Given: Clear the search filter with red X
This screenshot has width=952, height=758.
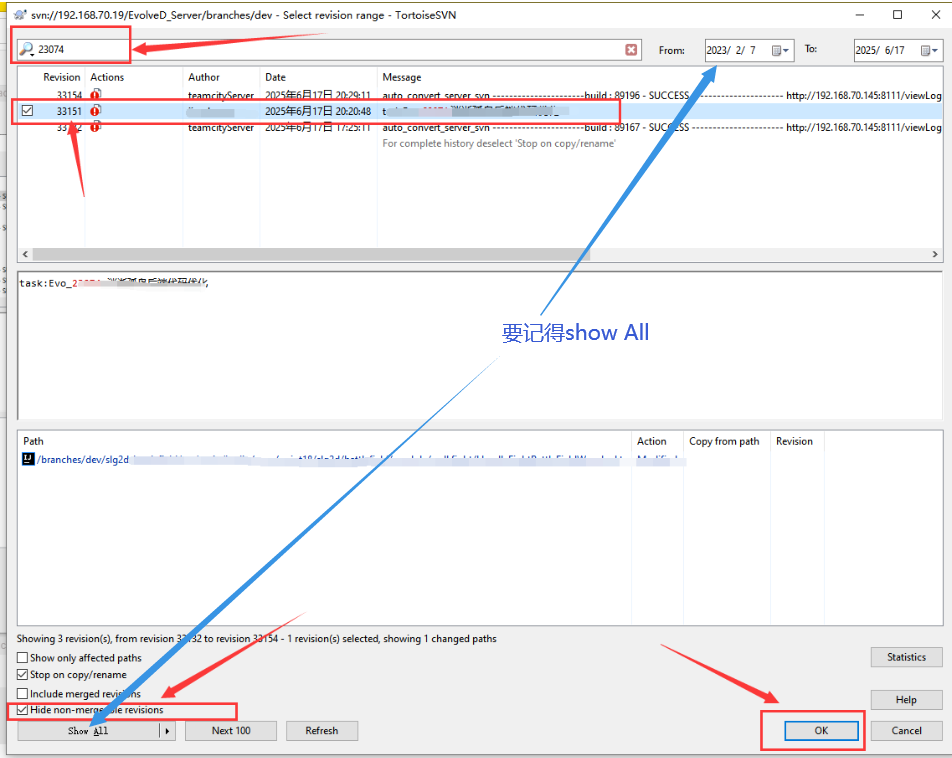Looking at the screenshot, I should 631,50.
